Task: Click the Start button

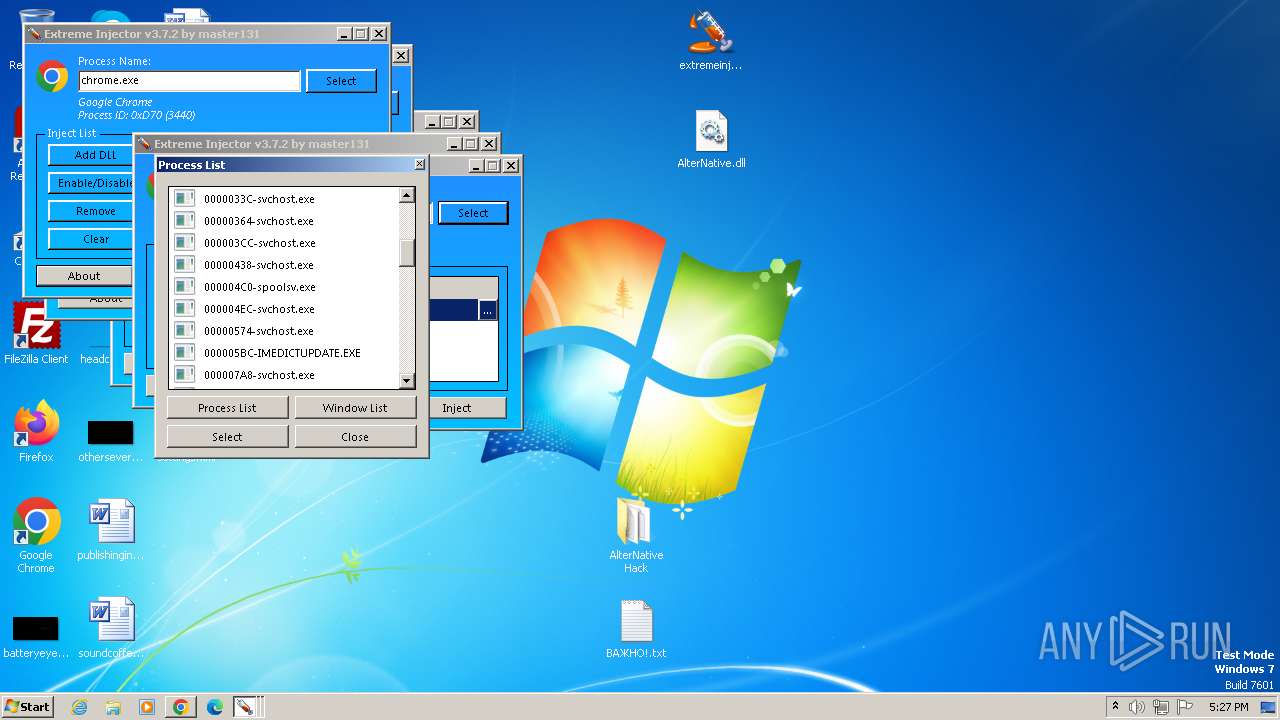Action: (28, 706)
